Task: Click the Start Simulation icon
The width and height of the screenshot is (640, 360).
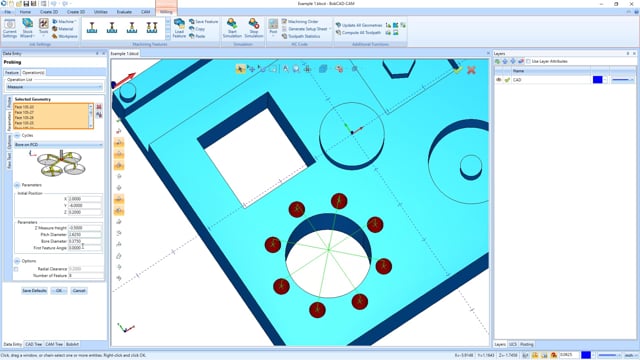Action: coord(232,28)
